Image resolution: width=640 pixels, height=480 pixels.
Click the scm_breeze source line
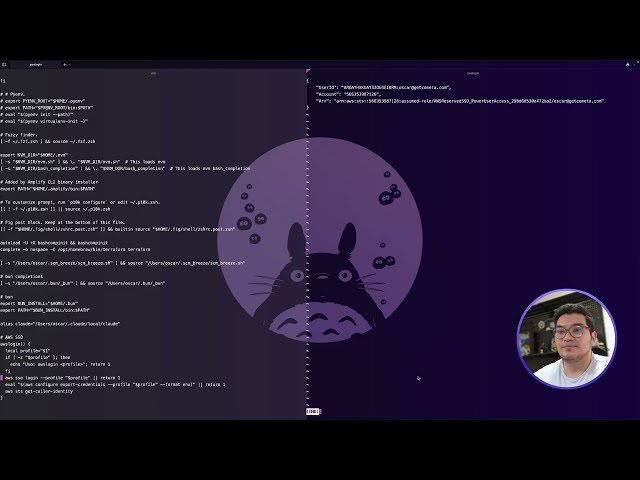(122, 263)
